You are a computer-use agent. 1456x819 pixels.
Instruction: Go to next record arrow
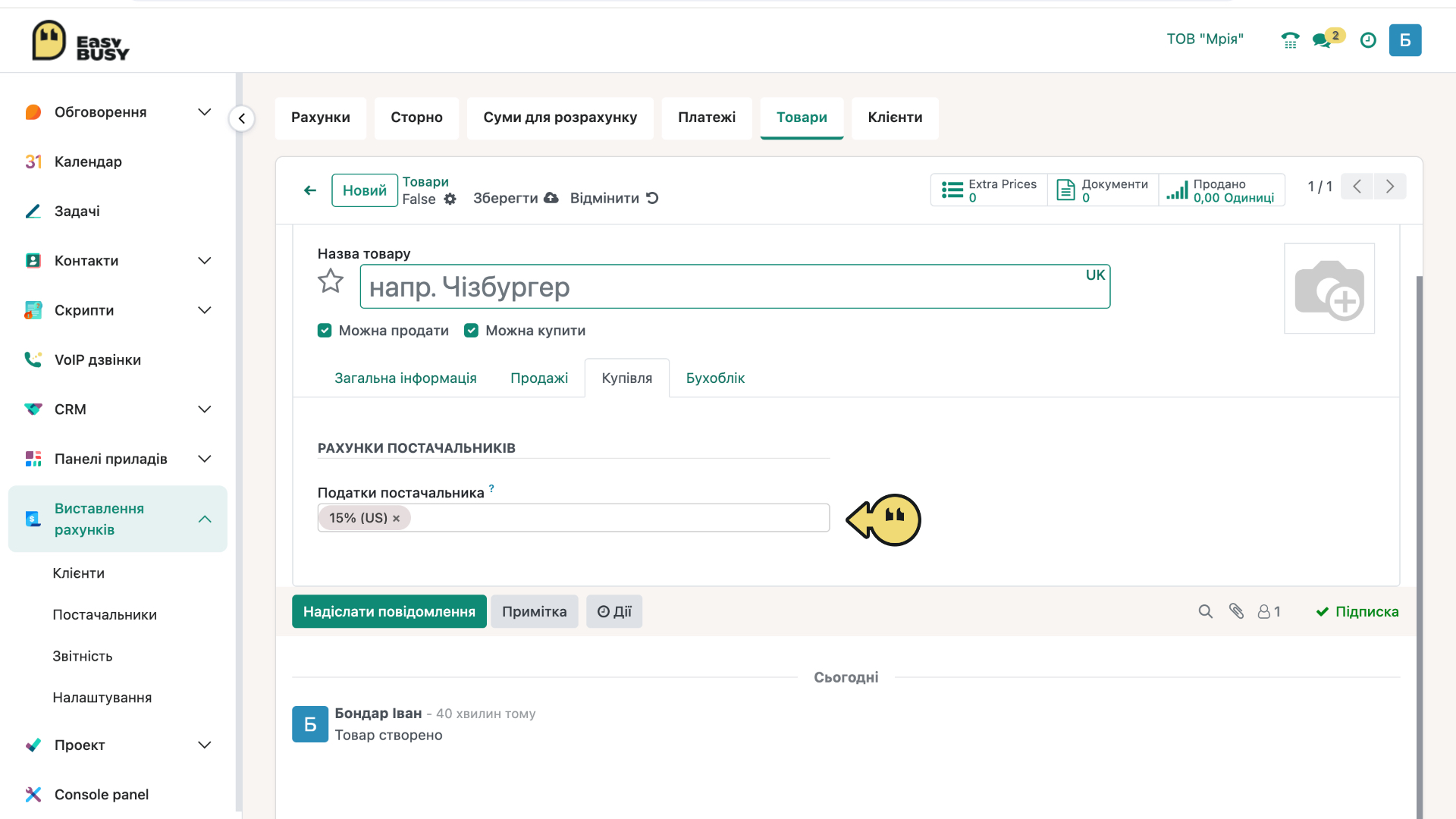(1390, 187)
